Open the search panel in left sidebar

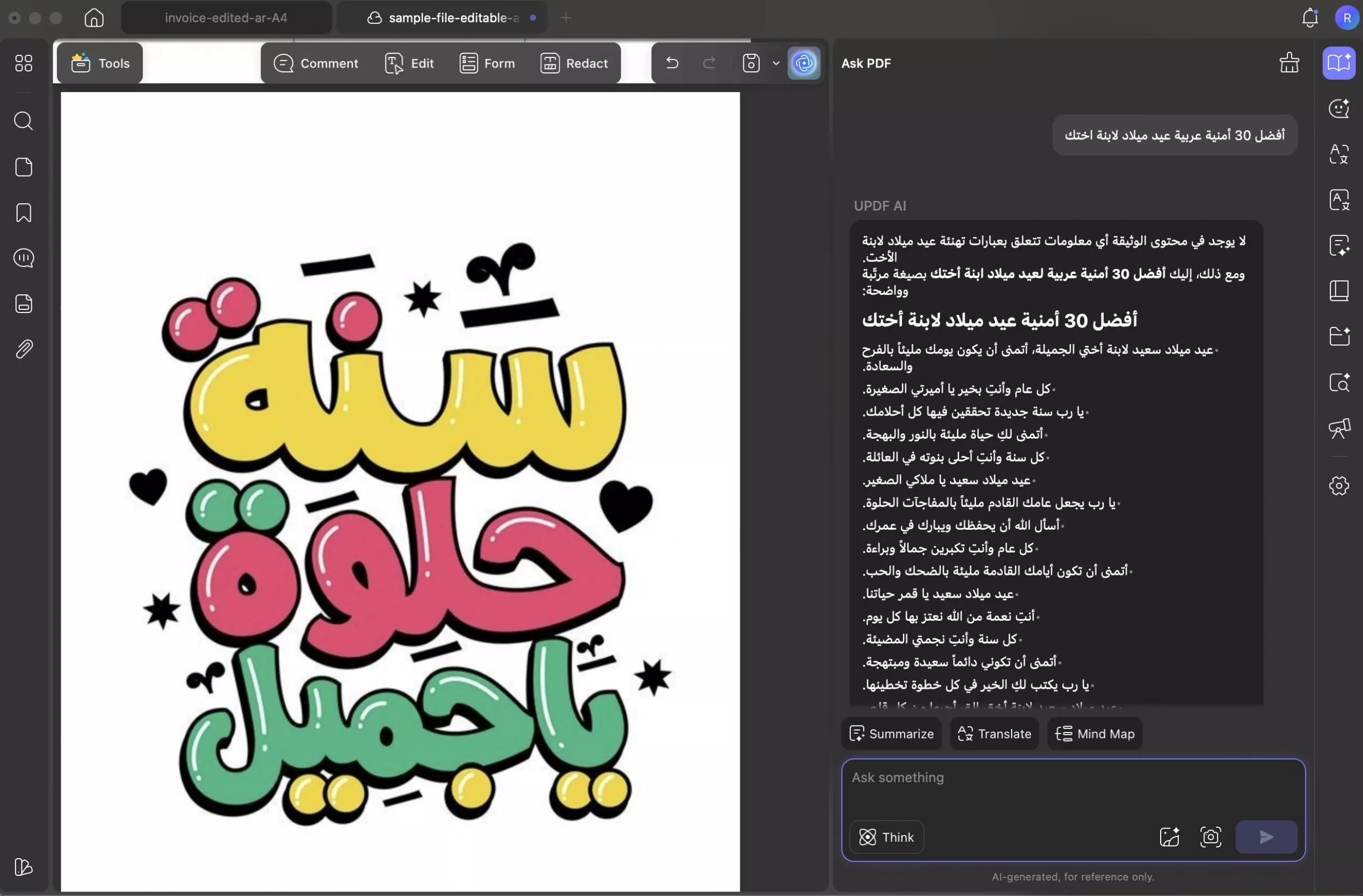coord(23,121)
